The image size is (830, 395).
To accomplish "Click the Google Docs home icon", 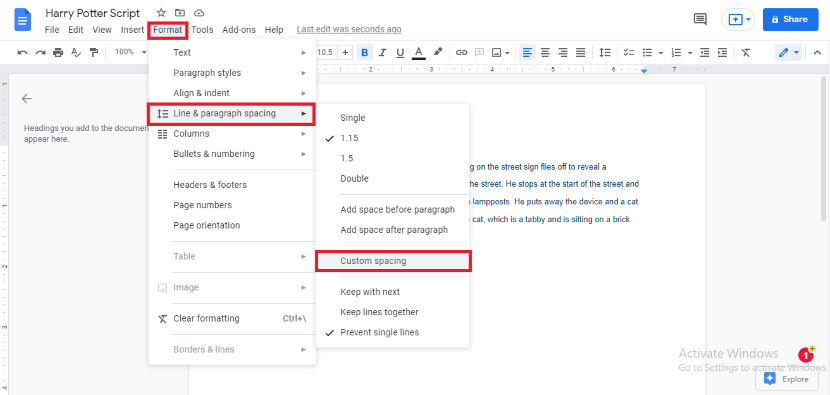I will click(x=22, y=20).
